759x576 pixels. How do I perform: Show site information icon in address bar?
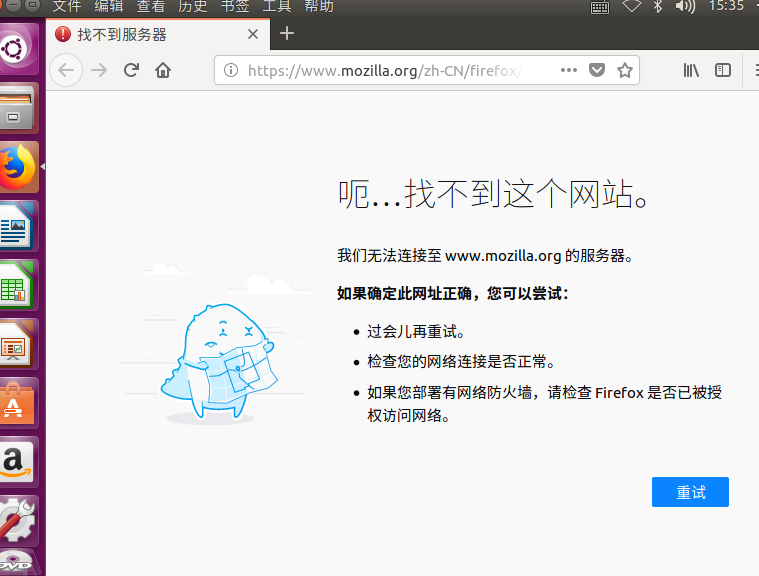(231, 71)
